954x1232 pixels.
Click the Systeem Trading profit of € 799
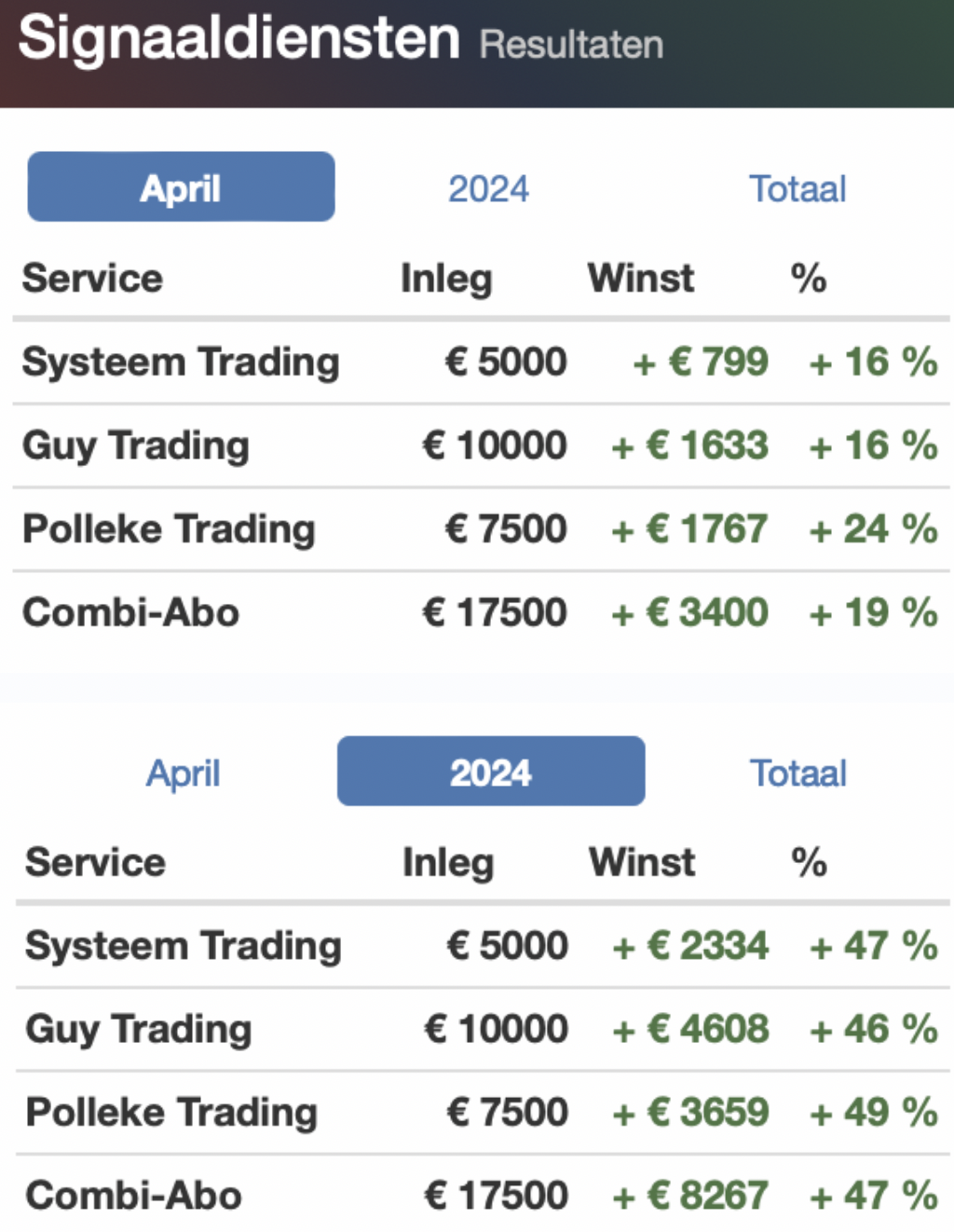pyautogui.click(x=701, y=362)
